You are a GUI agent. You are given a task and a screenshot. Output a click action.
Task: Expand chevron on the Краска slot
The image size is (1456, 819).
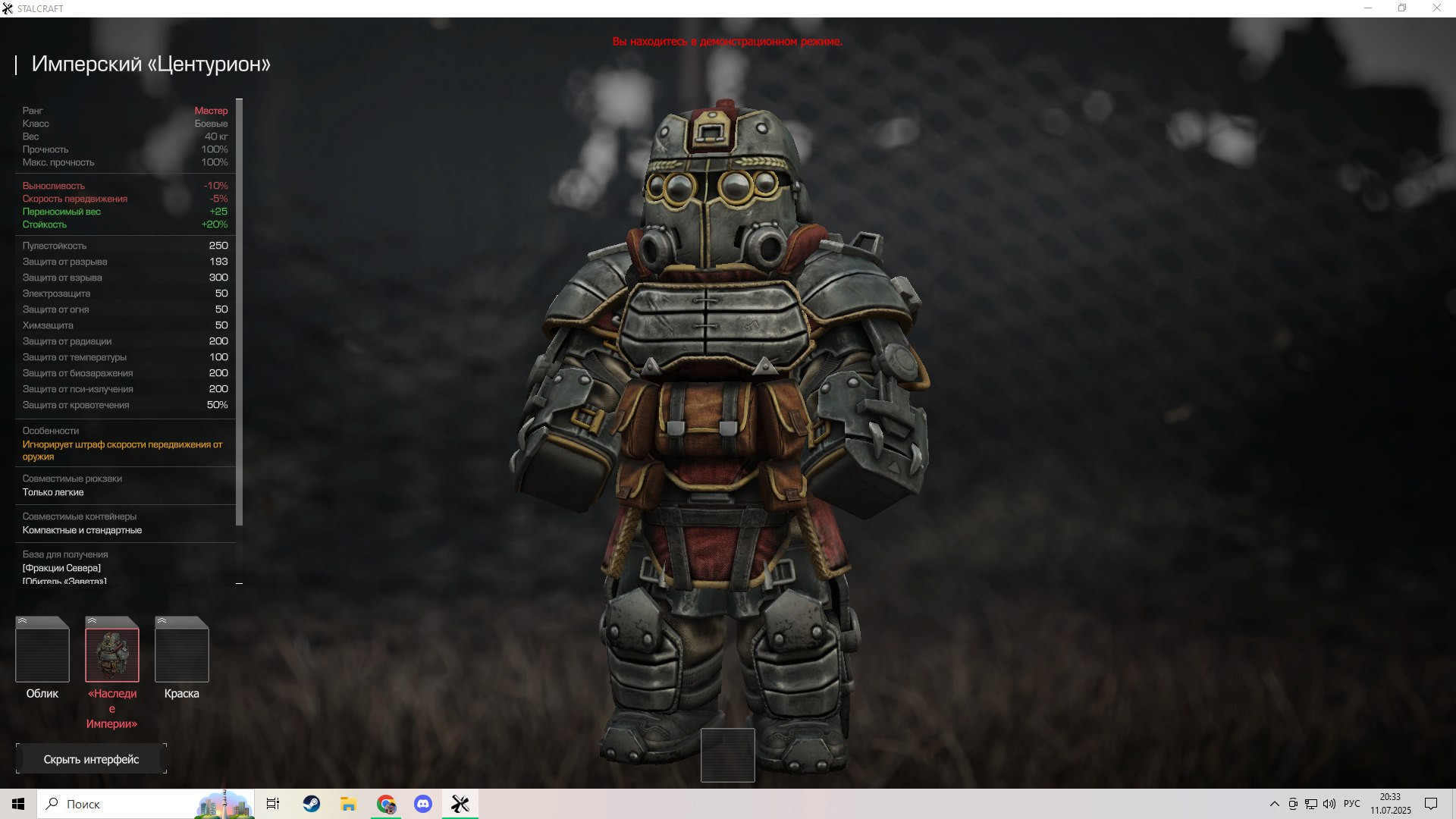click(x=162, y=620)
